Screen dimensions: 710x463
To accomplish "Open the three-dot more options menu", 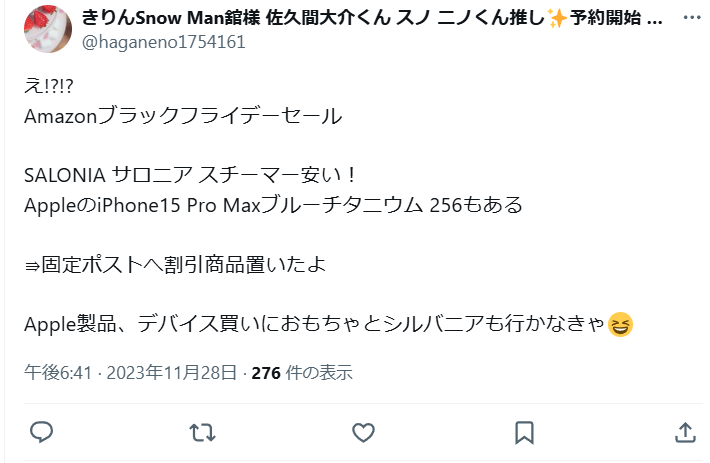I will pos(692,18).
